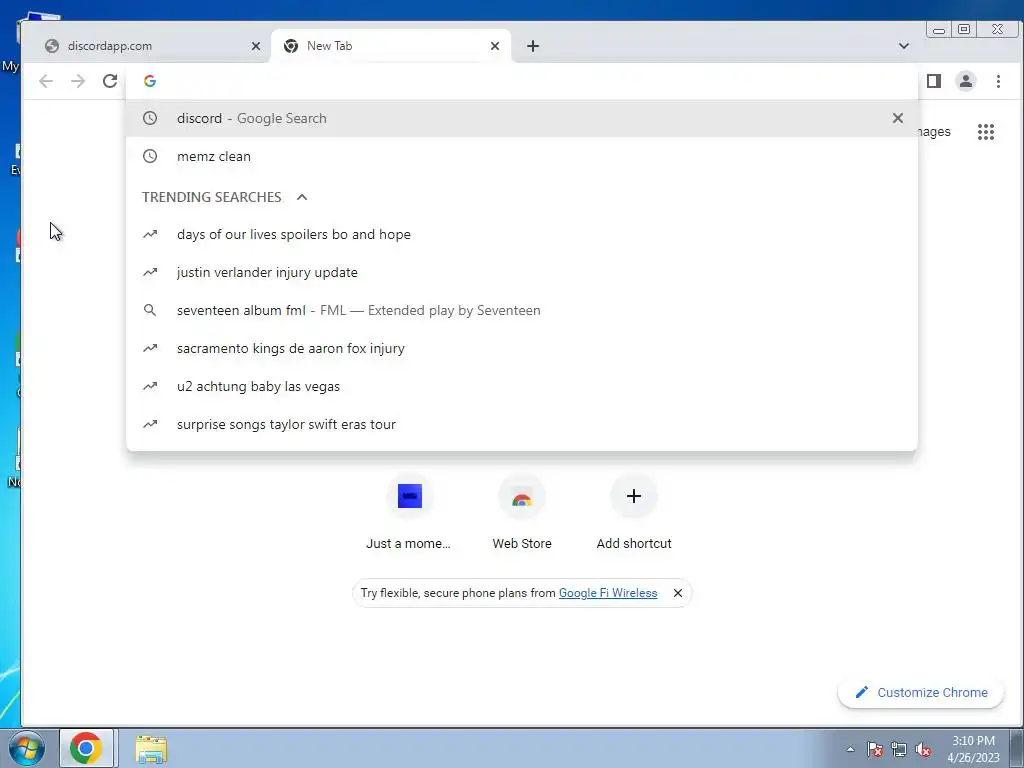Screen dimensions: 1024x768
Task: Choose sacramento kings de aaron fox suggestion
Action: coord(522,348)
